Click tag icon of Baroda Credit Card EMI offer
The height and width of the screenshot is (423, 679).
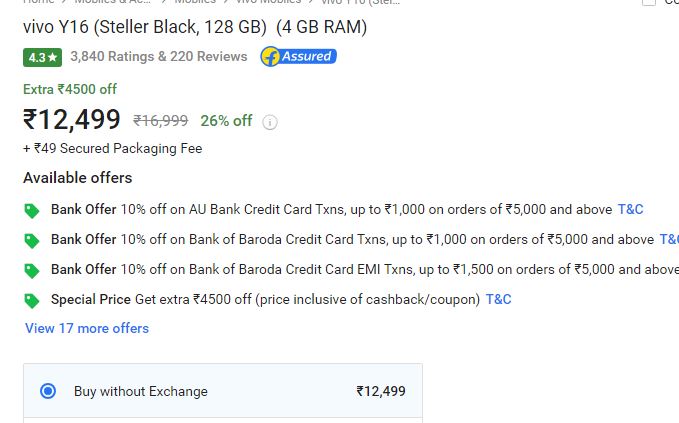coord(32,271)
